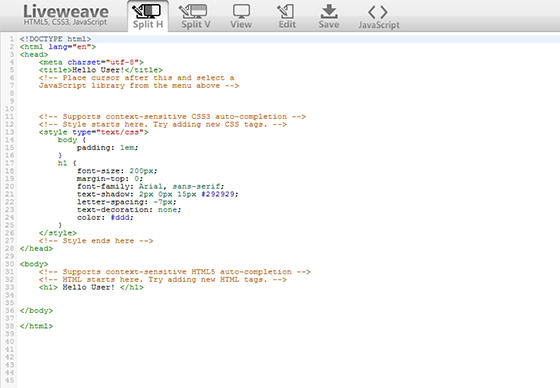Viewport: 560px width, 388px height.
Task: Click the <title>Hello User!</title> line
Action: (101, 70)
